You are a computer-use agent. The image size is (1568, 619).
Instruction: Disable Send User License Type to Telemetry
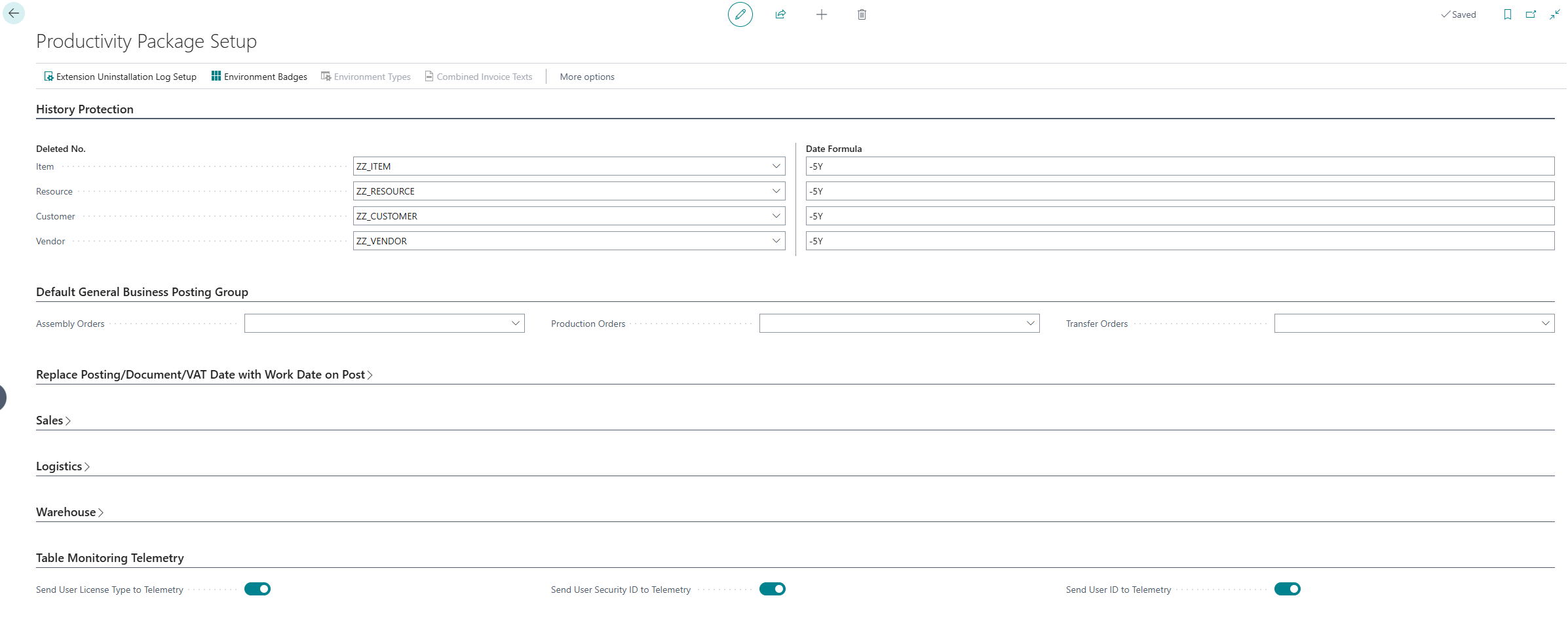258,589
